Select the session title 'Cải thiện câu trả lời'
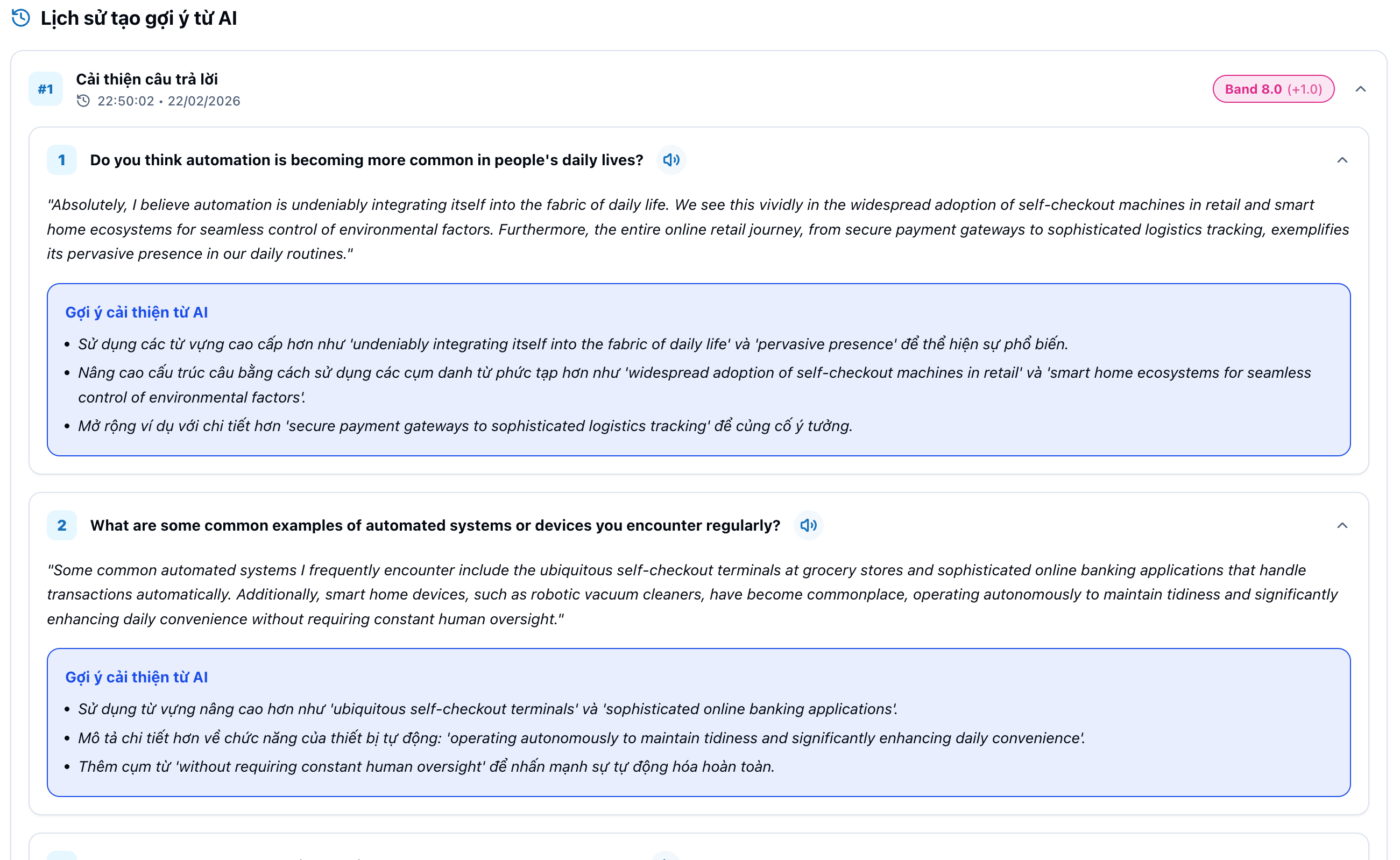This screenshot has width=1400, height=860. click(148, 79)
